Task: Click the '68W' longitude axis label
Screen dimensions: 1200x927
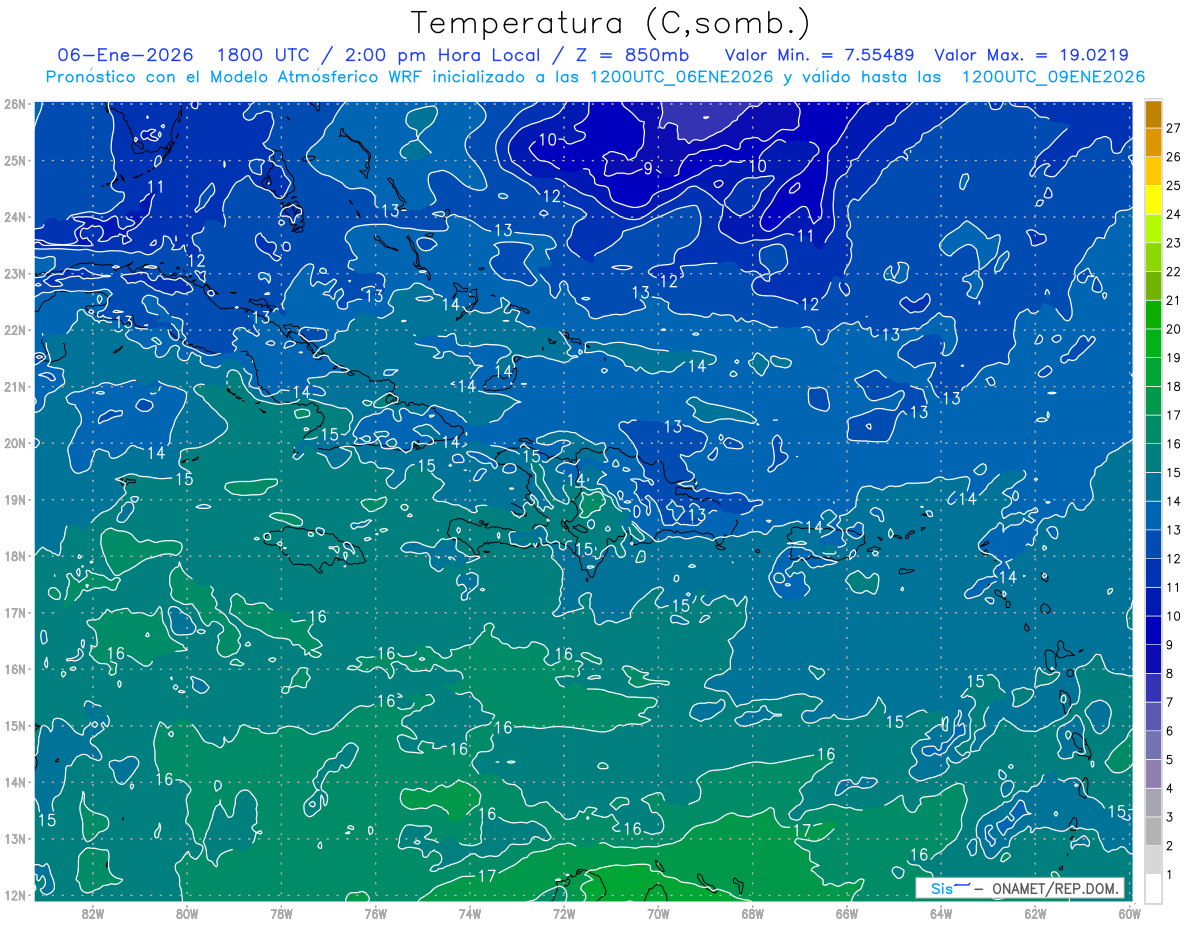Action: 753,913
